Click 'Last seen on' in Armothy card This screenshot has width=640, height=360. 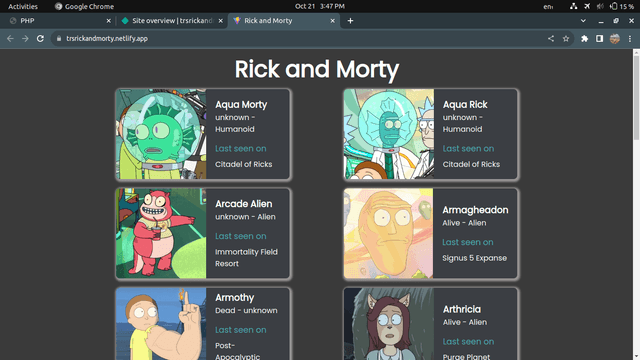click(241, 330)
